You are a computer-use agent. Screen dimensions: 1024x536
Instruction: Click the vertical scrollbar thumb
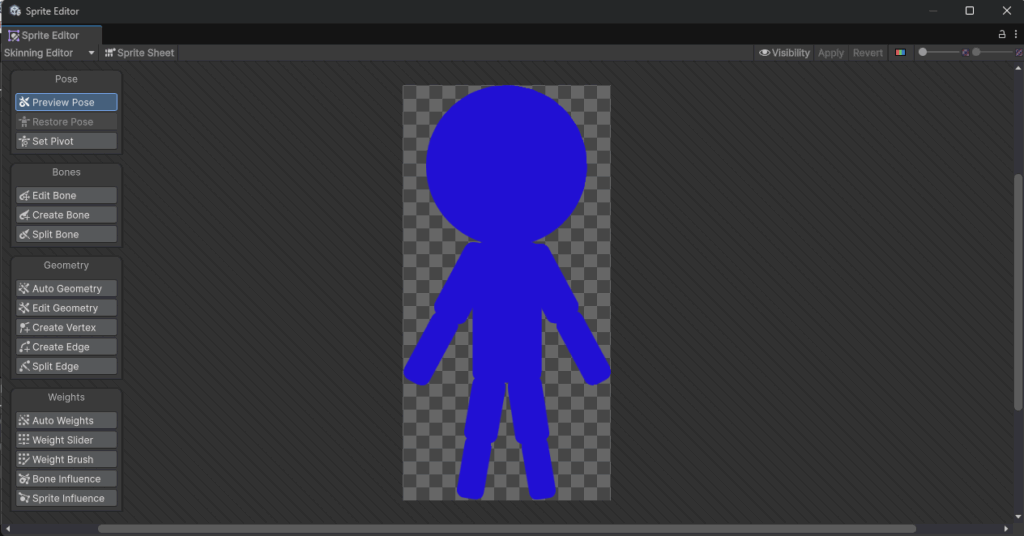click(x=1018, y=292)
